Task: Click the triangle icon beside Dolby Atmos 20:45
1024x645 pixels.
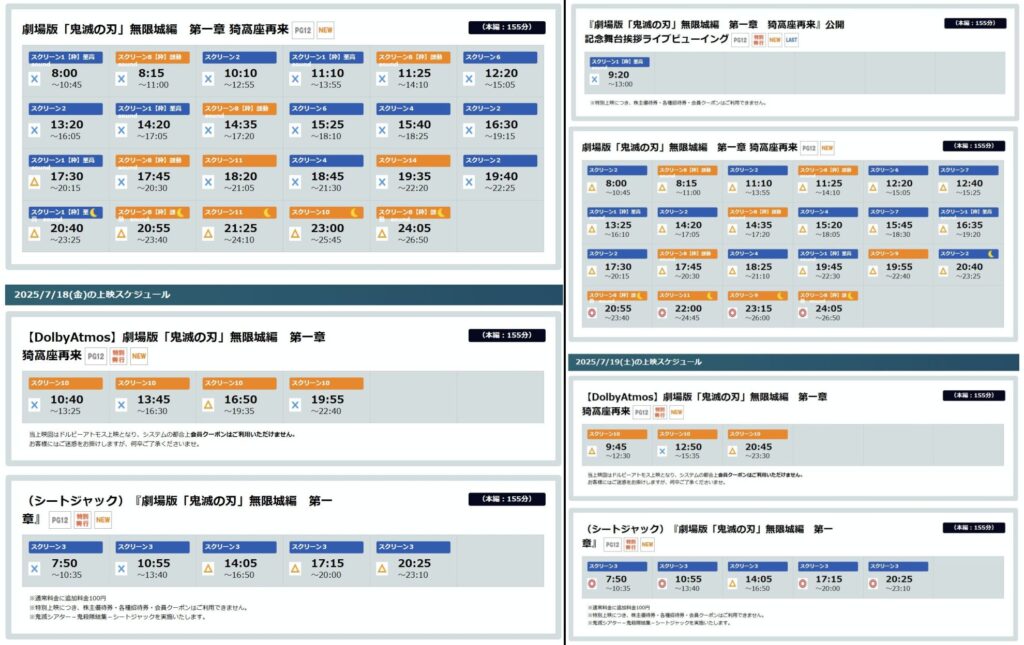Action: point(732,451)
